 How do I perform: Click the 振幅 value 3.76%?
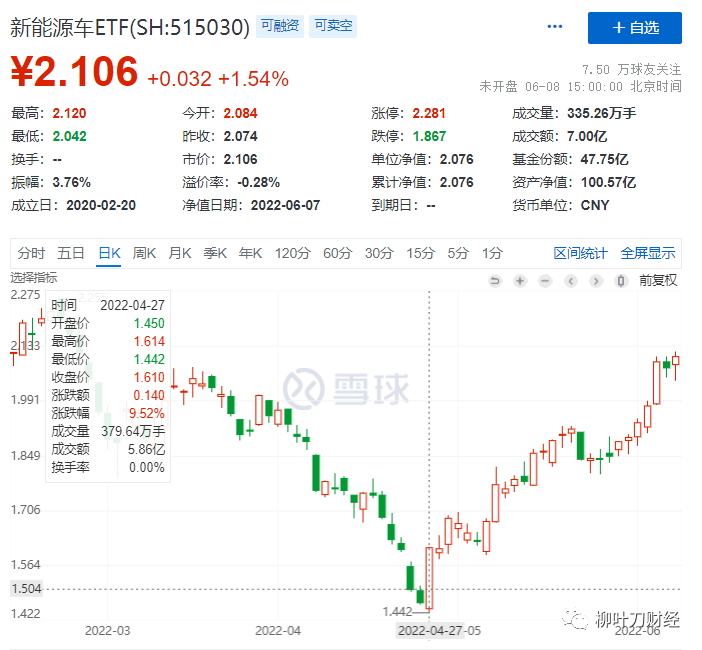pyautogui.click(x=72, y=182)
